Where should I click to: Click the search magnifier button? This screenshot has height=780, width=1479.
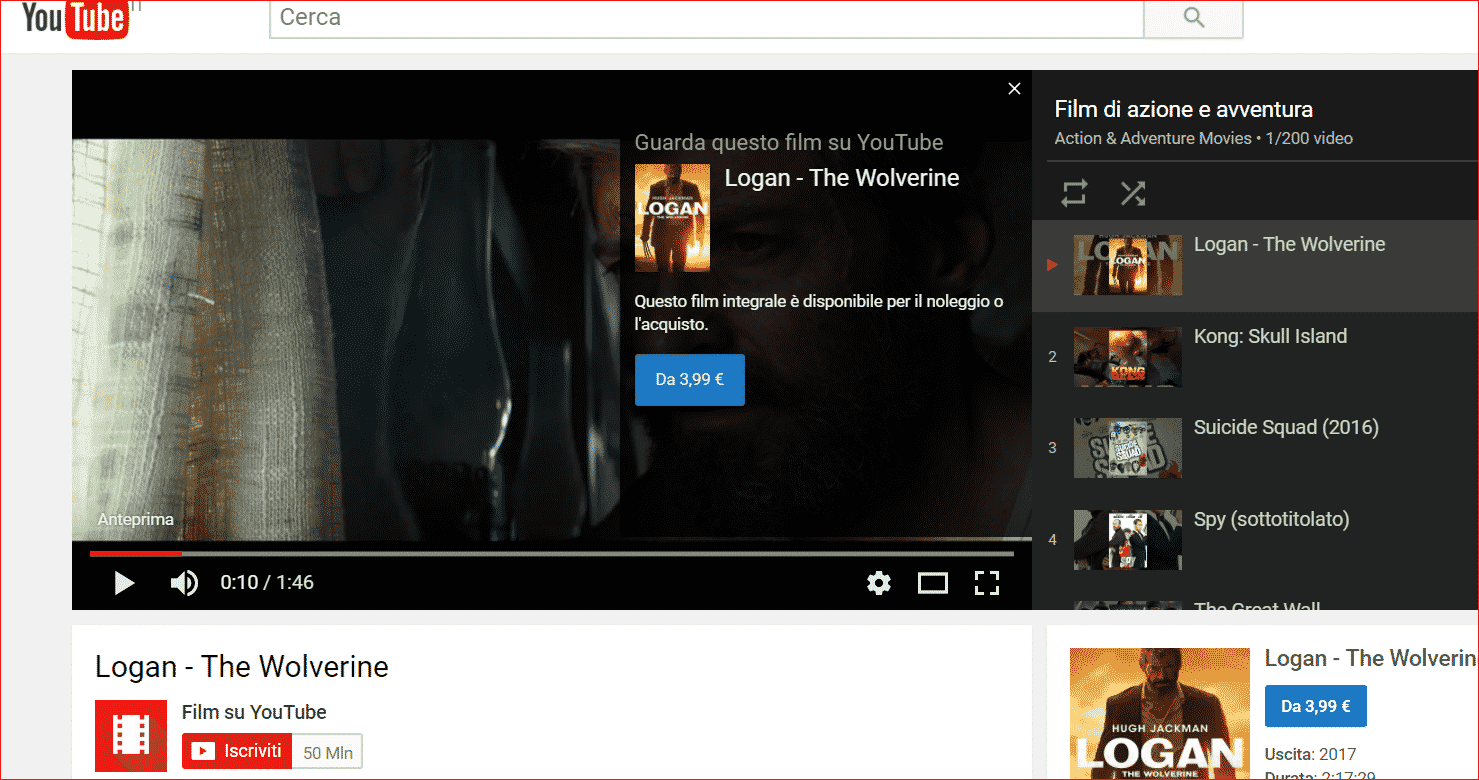point(1193,18)
